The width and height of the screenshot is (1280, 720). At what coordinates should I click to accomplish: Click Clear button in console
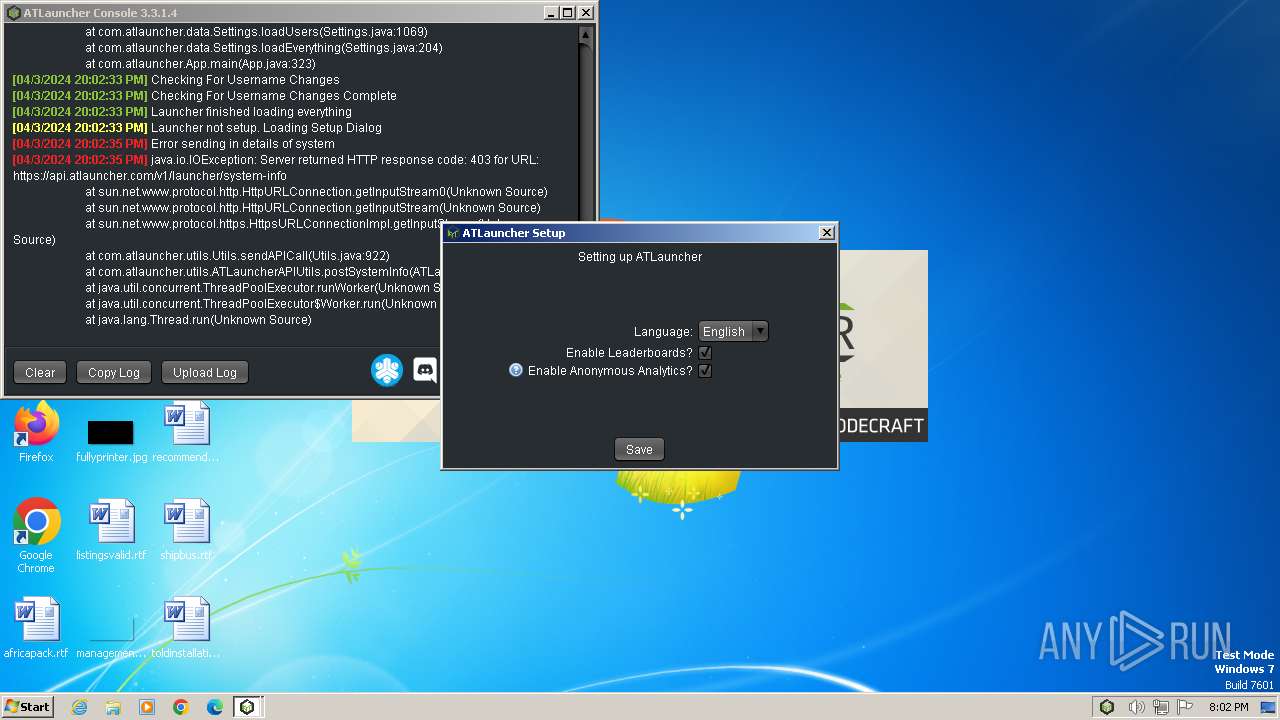pyautogui.click(x=40, y=372)
